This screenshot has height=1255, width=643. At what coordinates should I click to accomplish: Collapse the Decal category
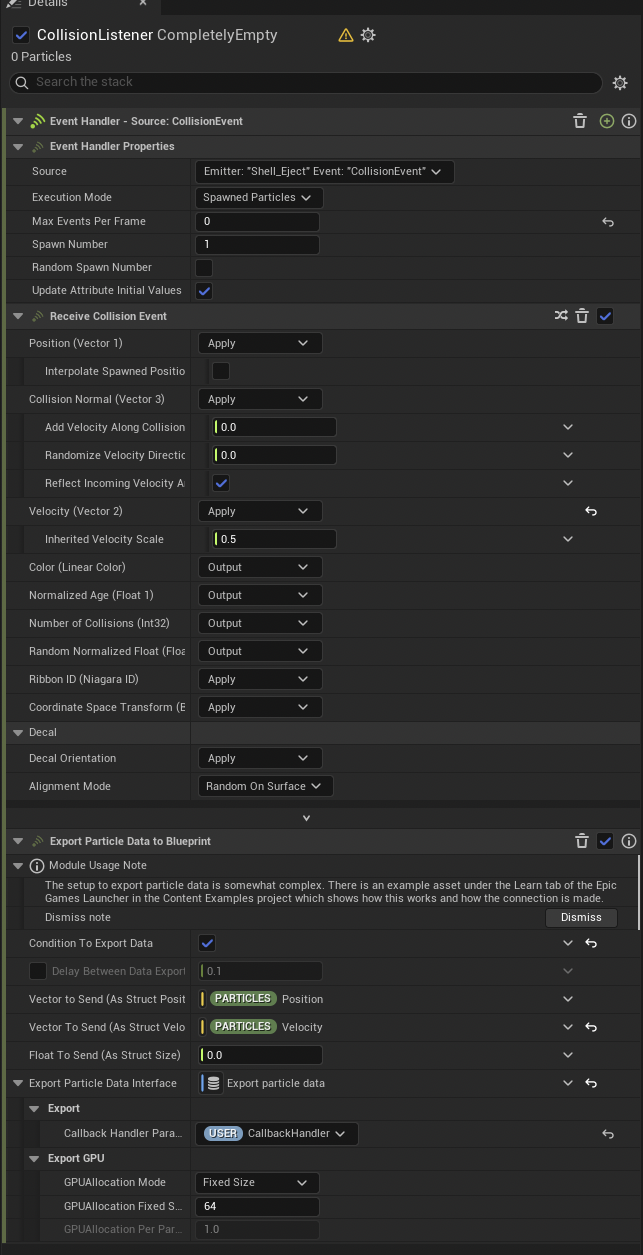coord(18,733)
